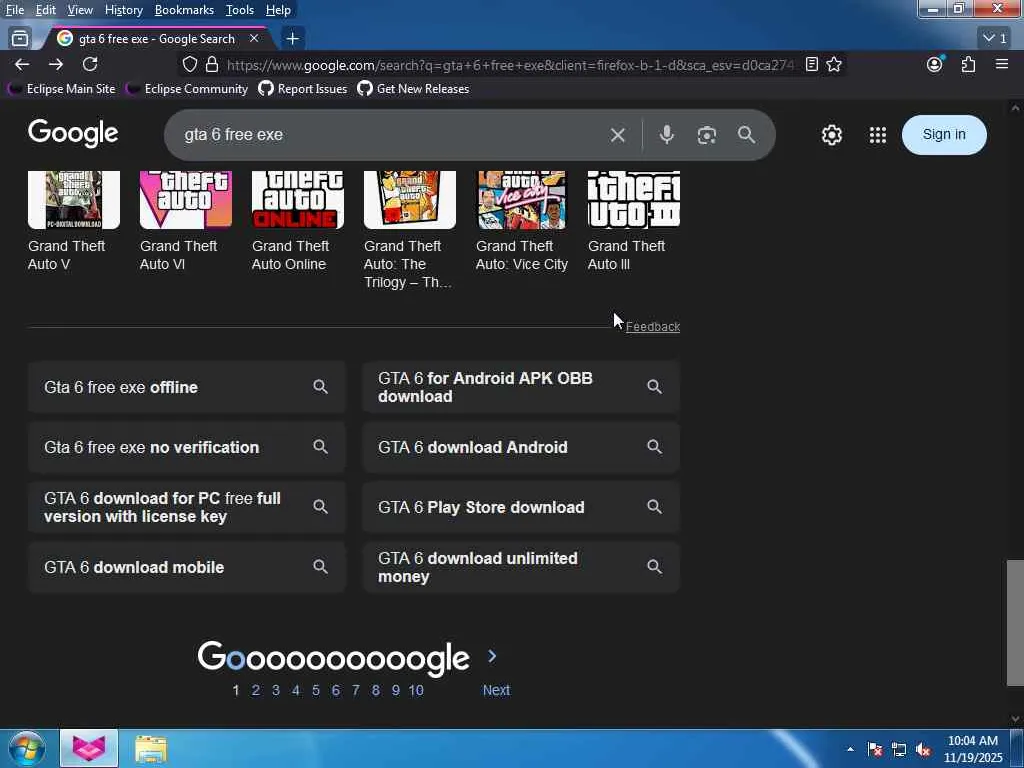Screen dimensions: 1024x768
Task: Open Grand Theft Auto V thumbnail
Action: tap(74, 200)
